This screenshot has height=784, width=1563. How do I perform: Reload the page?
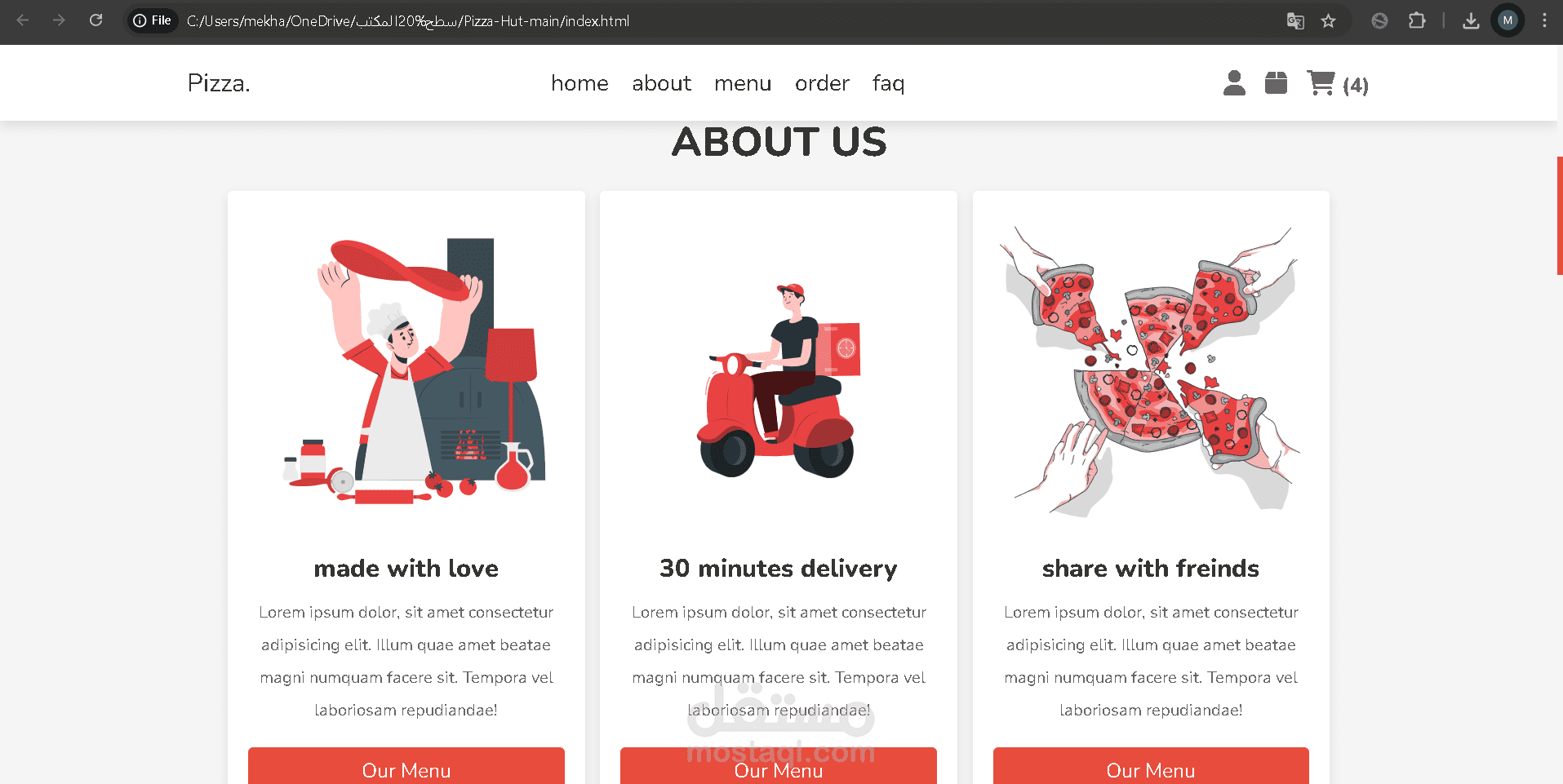click(x=95, y=20)
